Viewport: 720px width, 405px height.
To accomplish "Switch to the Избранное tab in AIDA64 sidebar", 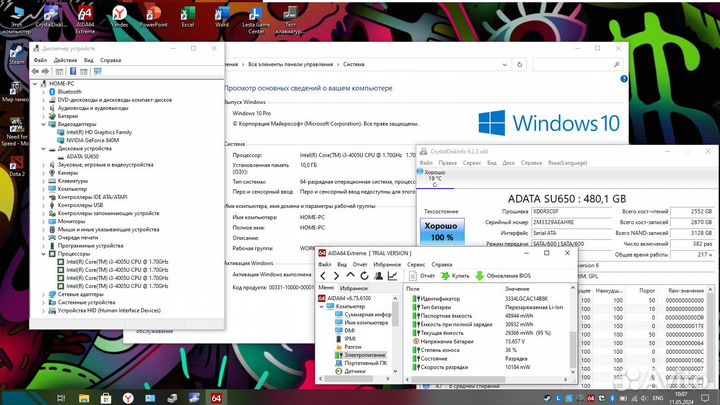I will click(354, 288).
